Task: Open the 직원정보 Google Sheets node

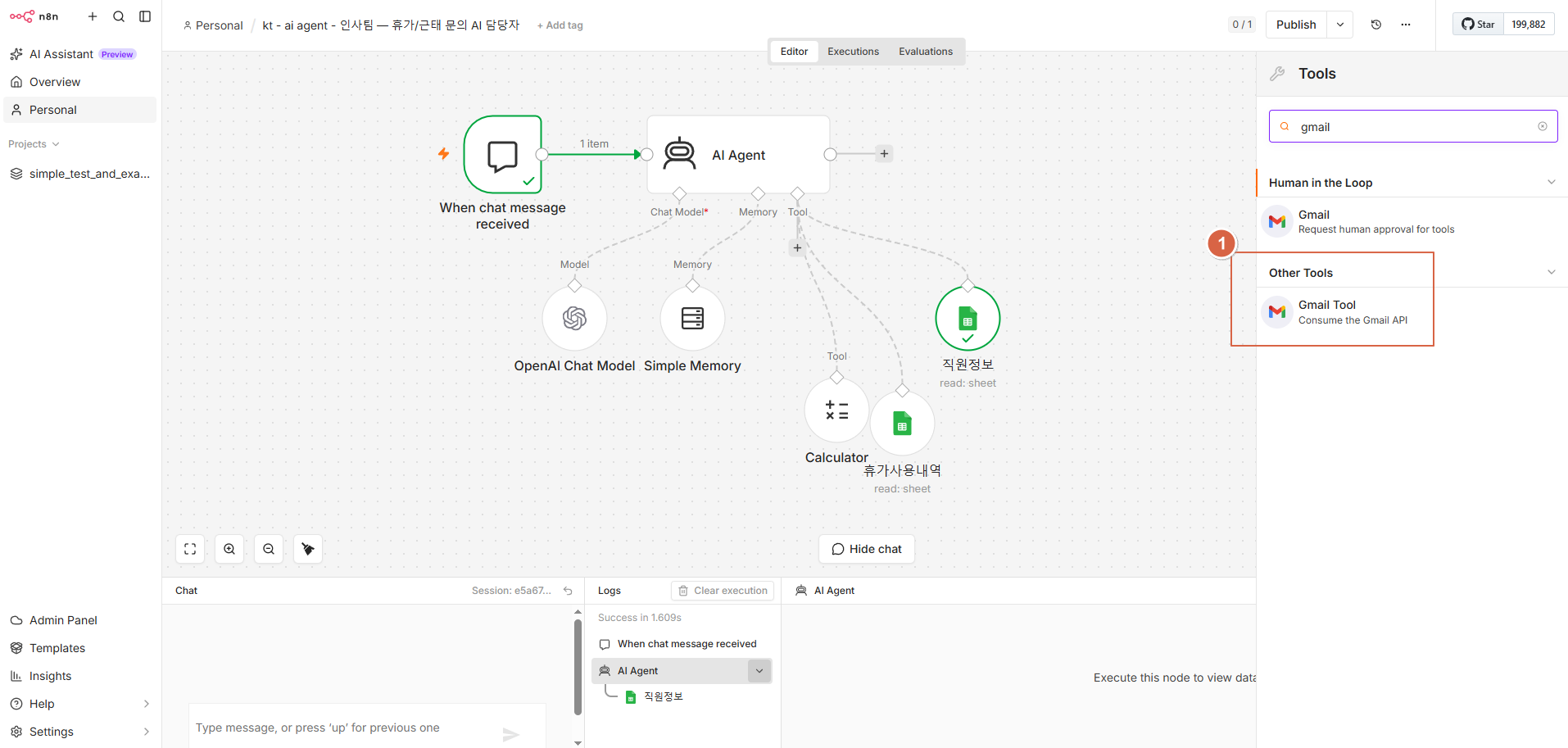Action: pyautogui.click(x=968, y=318)
